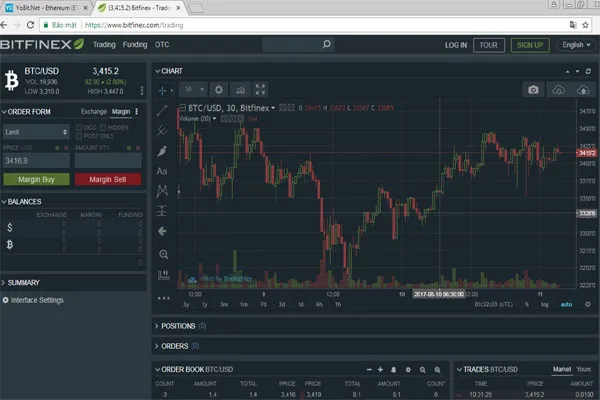Open order form options dots menu
This screenshot has width=600, height=400.
(137, 111)
